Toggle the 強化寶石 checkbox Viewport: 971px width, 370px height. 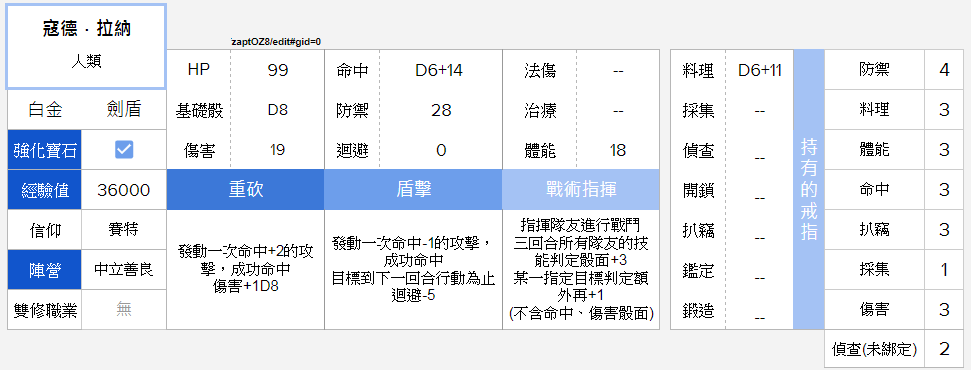pyautogui.click(x=124, y=149)
